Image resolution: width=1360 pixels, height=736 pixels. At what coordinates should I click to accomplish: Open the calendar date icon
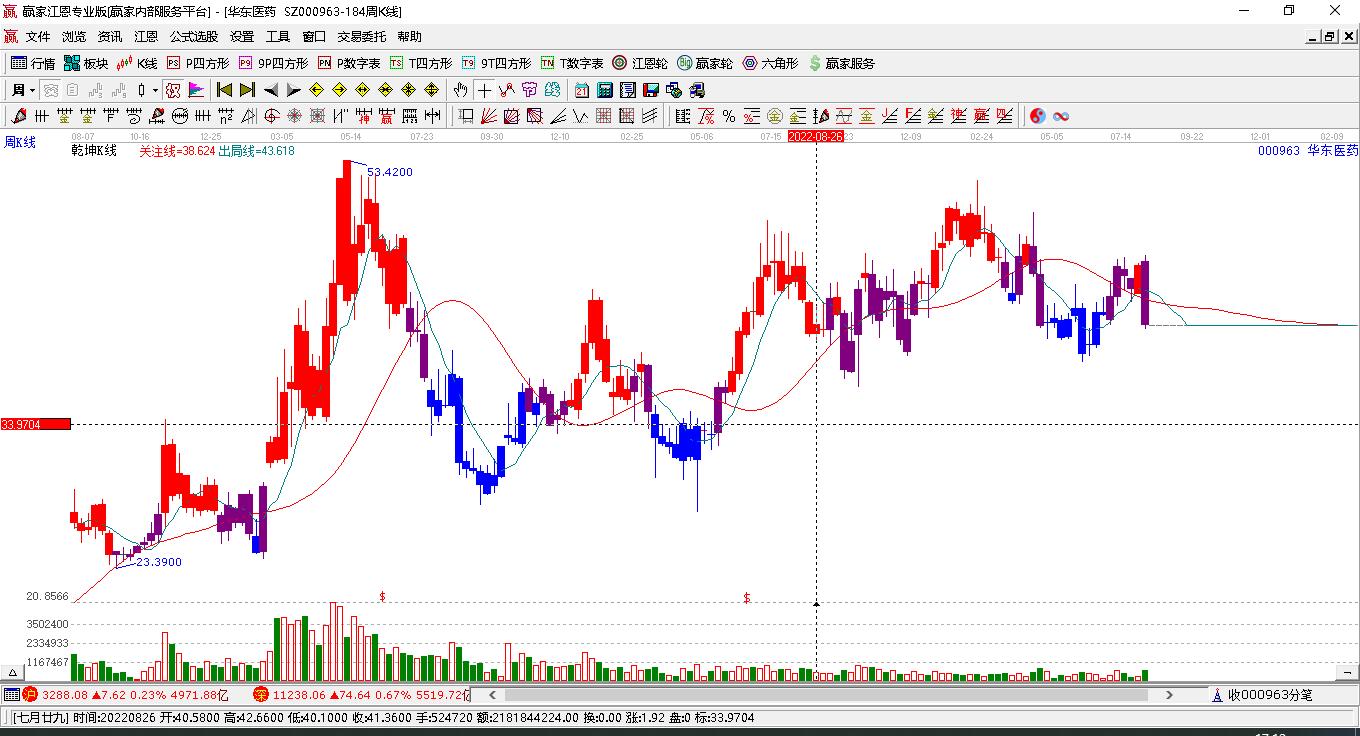tap(581, 90)
